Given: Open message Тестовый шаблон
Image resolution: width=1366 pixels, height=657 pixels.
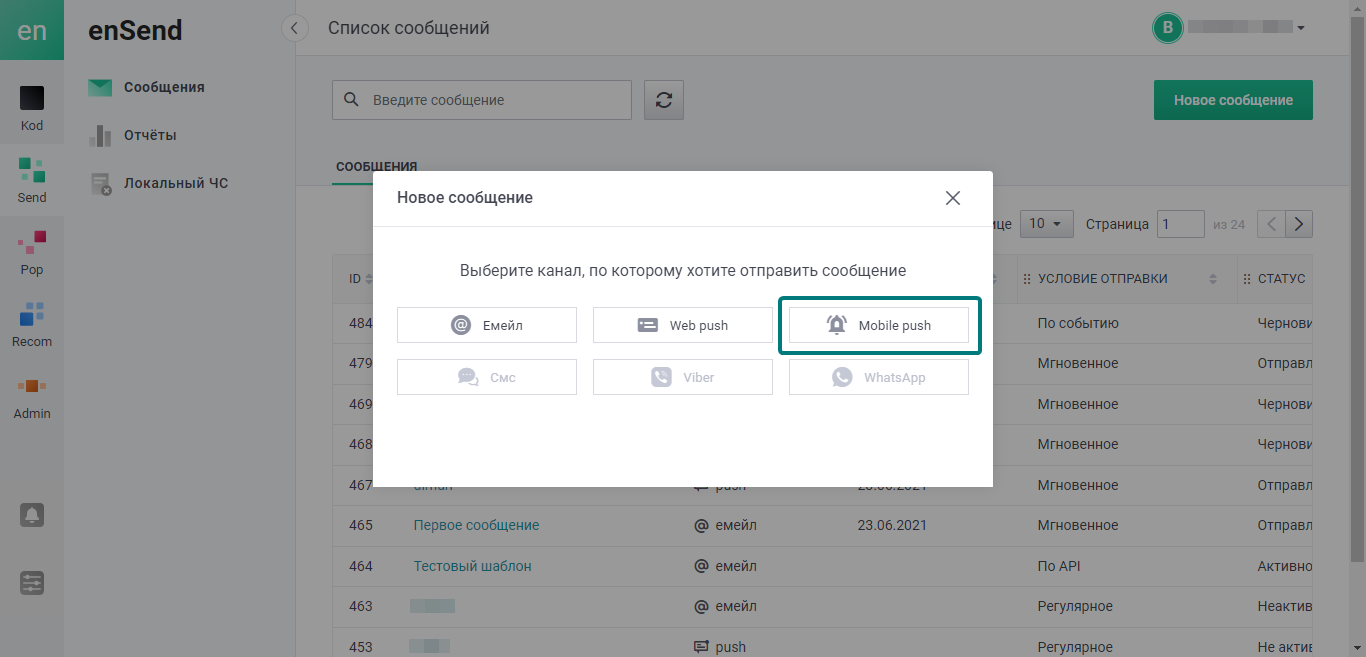Looking at the screenshot, I should [x=472, y=566].
